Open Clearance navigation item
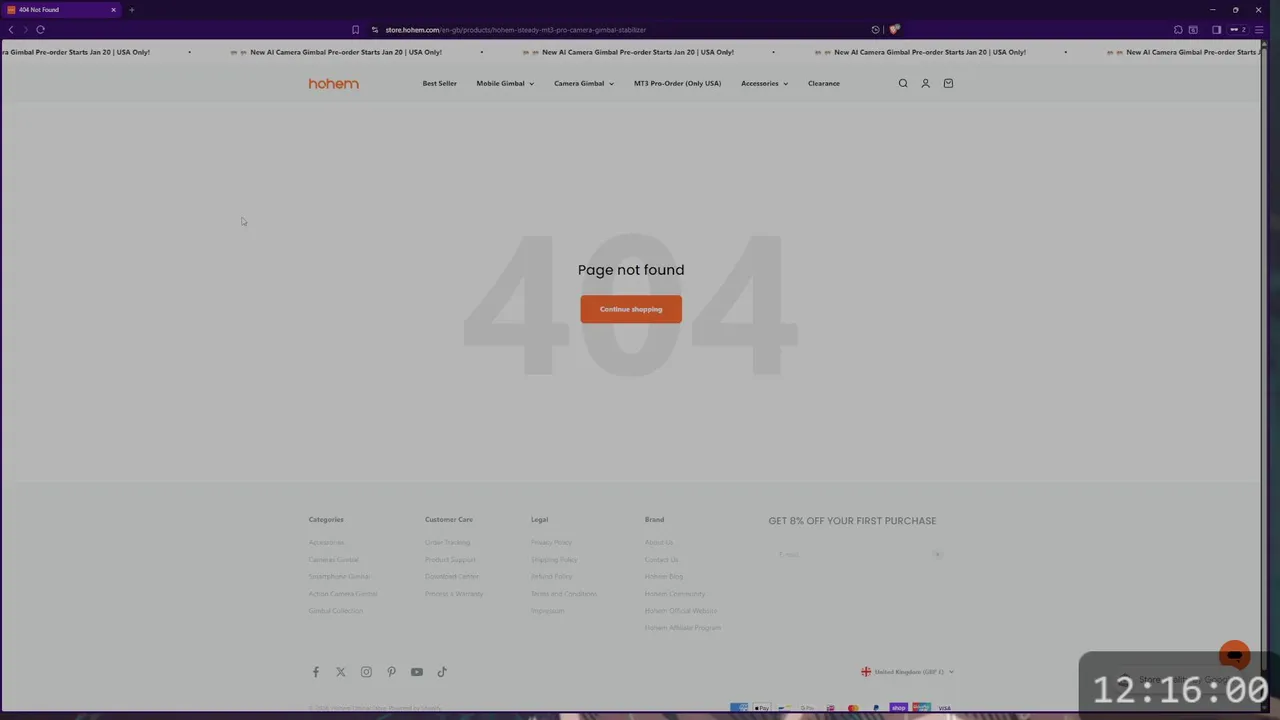 coord(824,84)
